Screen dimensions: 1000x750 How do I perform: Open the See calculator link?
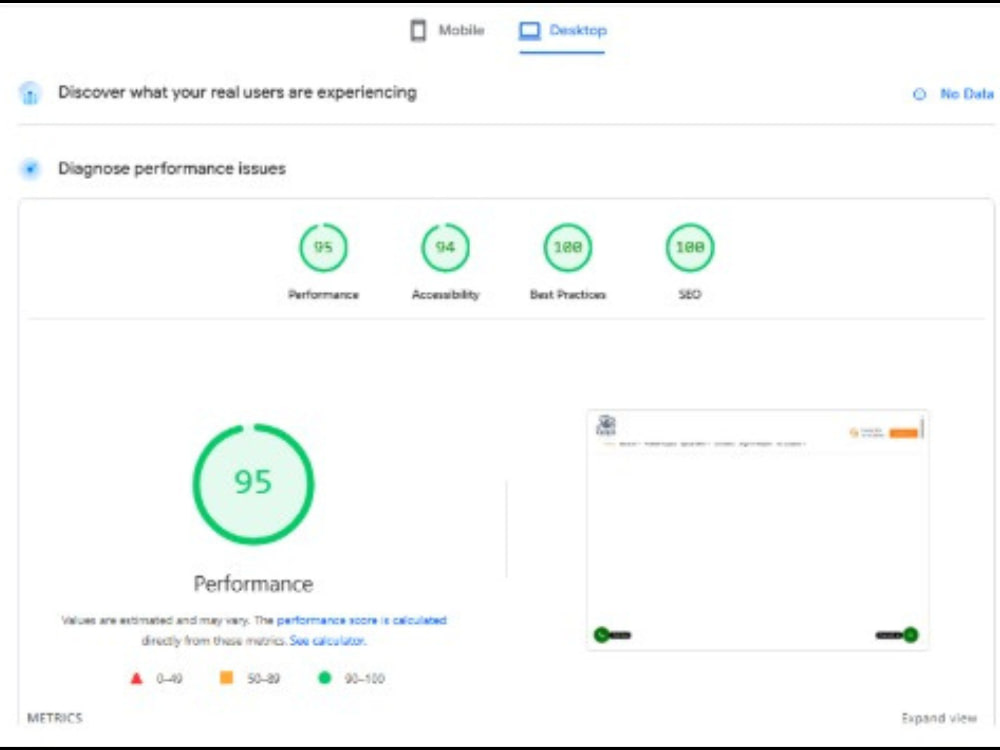coord(328,640)
